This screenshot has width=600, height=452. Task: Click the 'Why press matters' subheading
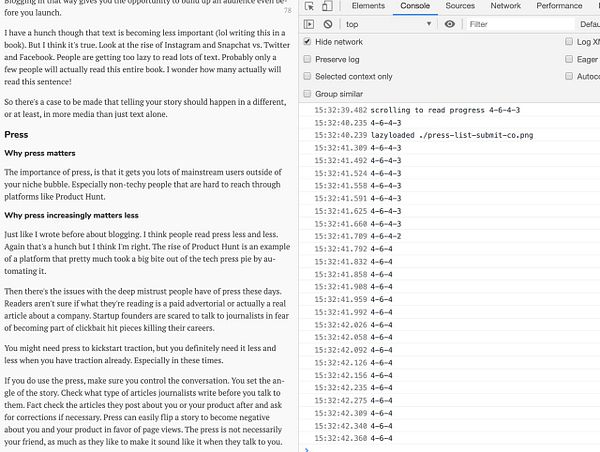coord(40,153)
